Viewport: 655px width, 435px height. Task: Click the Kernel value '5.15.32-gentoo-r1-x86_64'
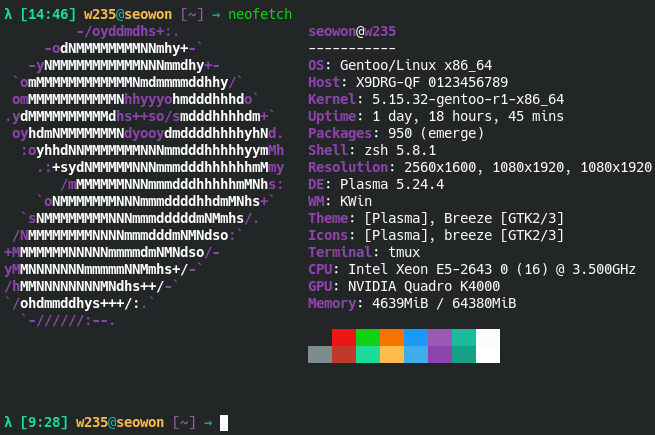click(468, 99)
